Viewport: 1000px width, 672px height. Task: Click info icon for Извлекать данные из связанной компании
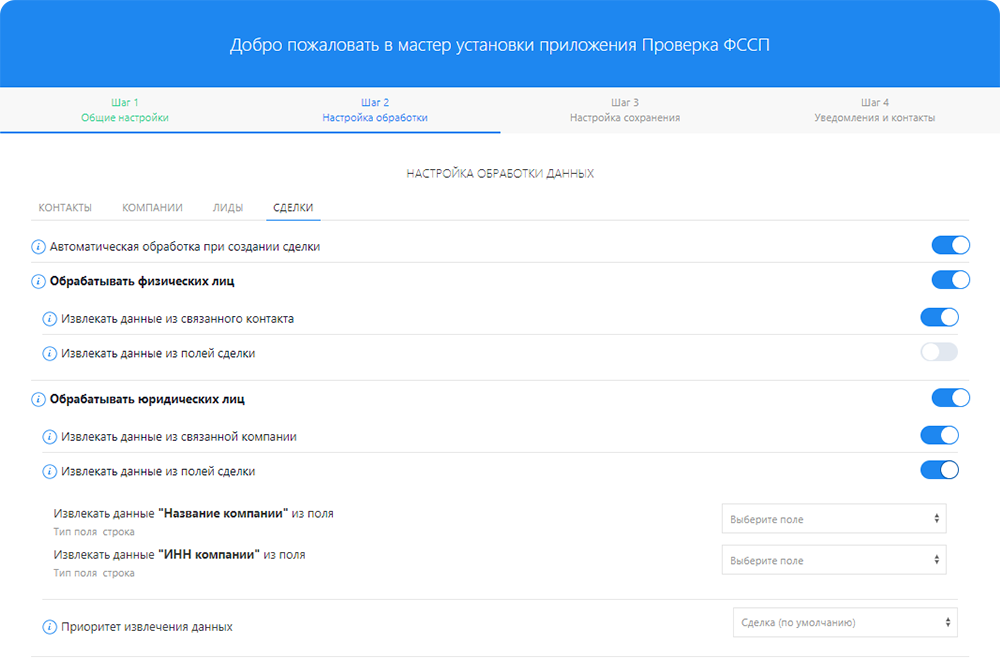[x=49, y=437]
